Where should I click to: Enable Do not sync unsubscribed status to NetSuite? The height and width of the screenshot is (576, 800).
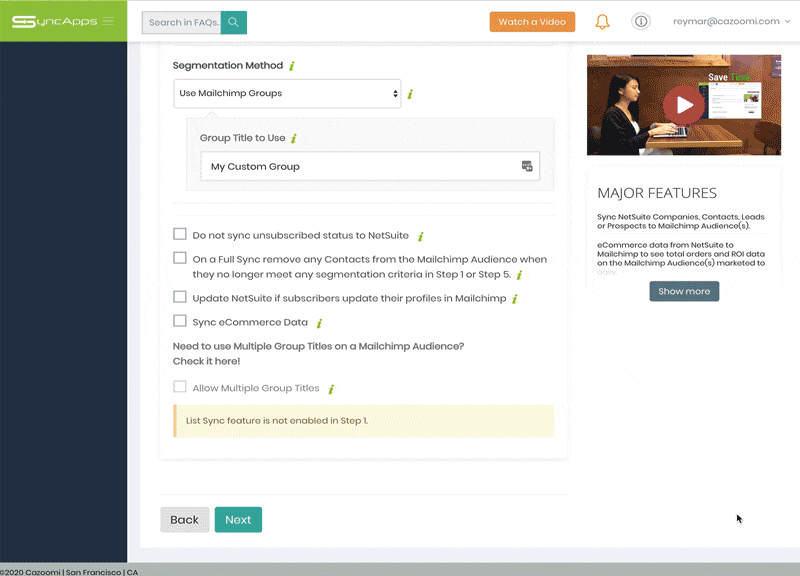point(180,234)
